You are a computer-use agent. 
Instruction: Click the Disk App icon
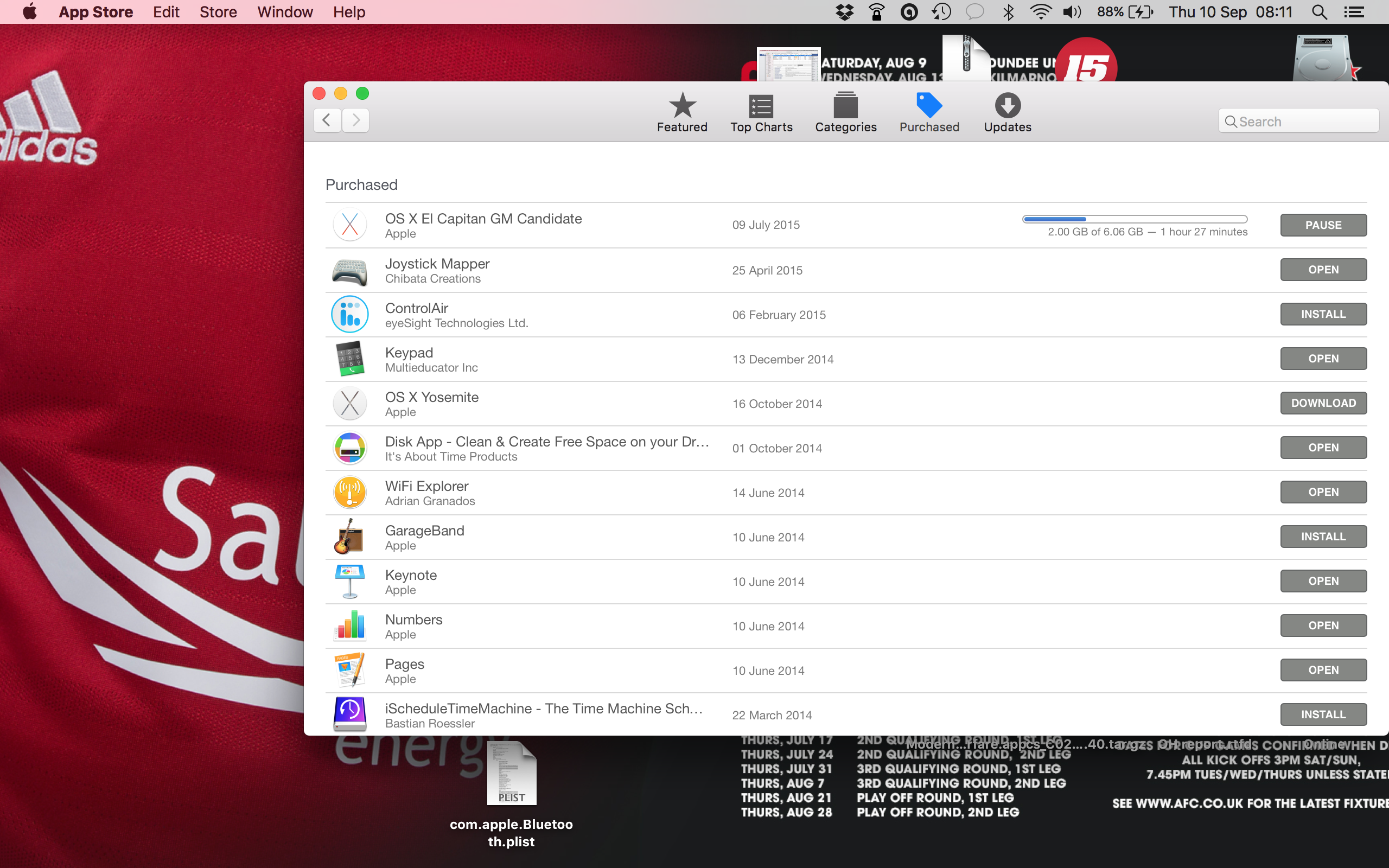click(349, 447)
